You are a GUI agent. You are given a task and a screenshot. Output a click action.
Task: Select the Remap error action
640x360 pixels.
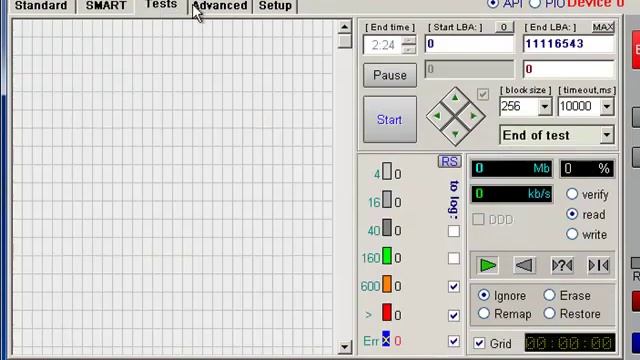click(x=484, y=313)
